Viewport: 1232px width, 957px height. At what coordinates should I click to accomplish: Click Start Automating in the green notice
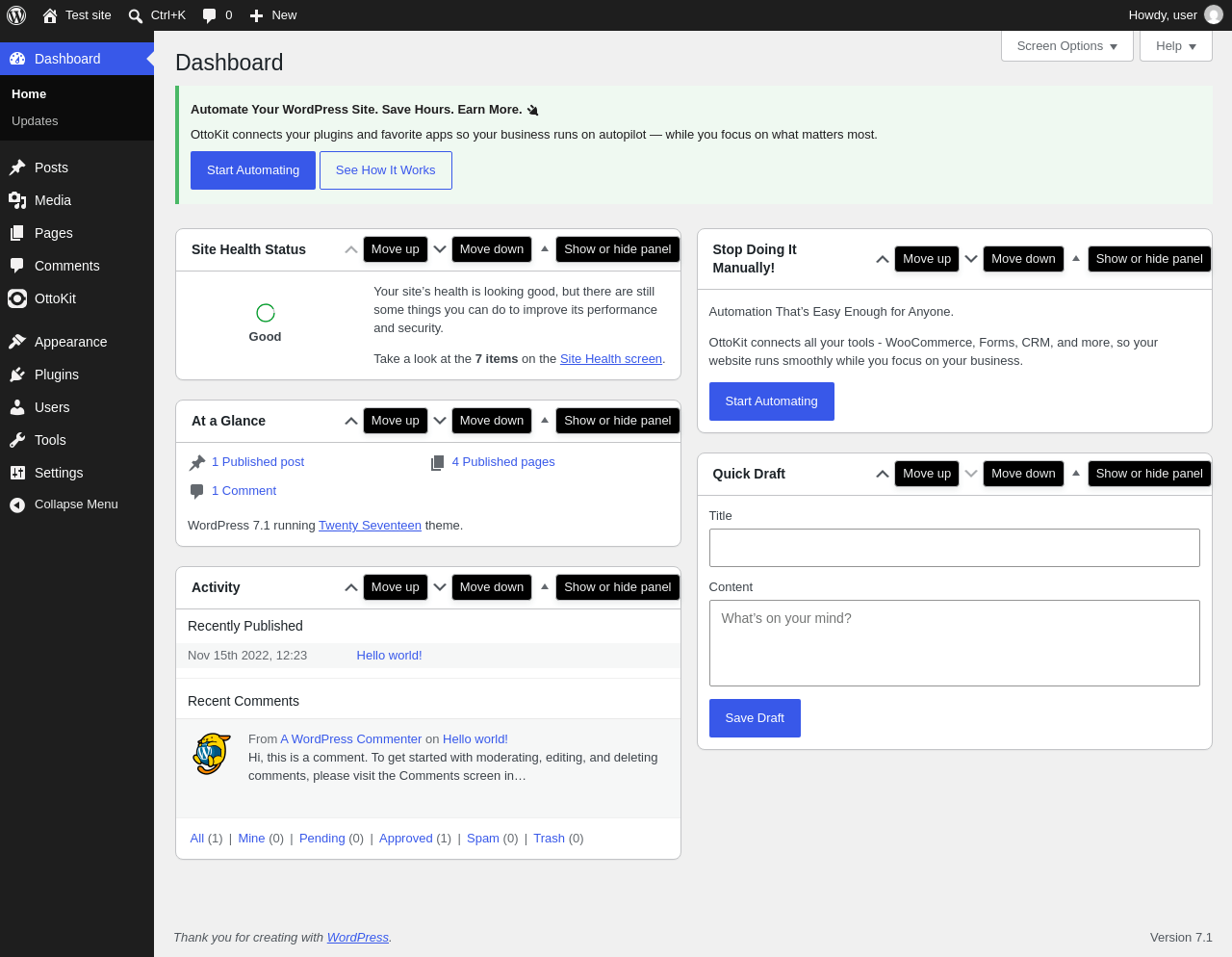click(253, 170)
